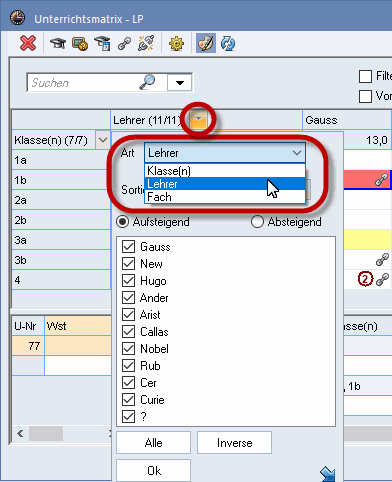Click the chain link coupling icon
This screenshot has height=482, width=392.
124,44
